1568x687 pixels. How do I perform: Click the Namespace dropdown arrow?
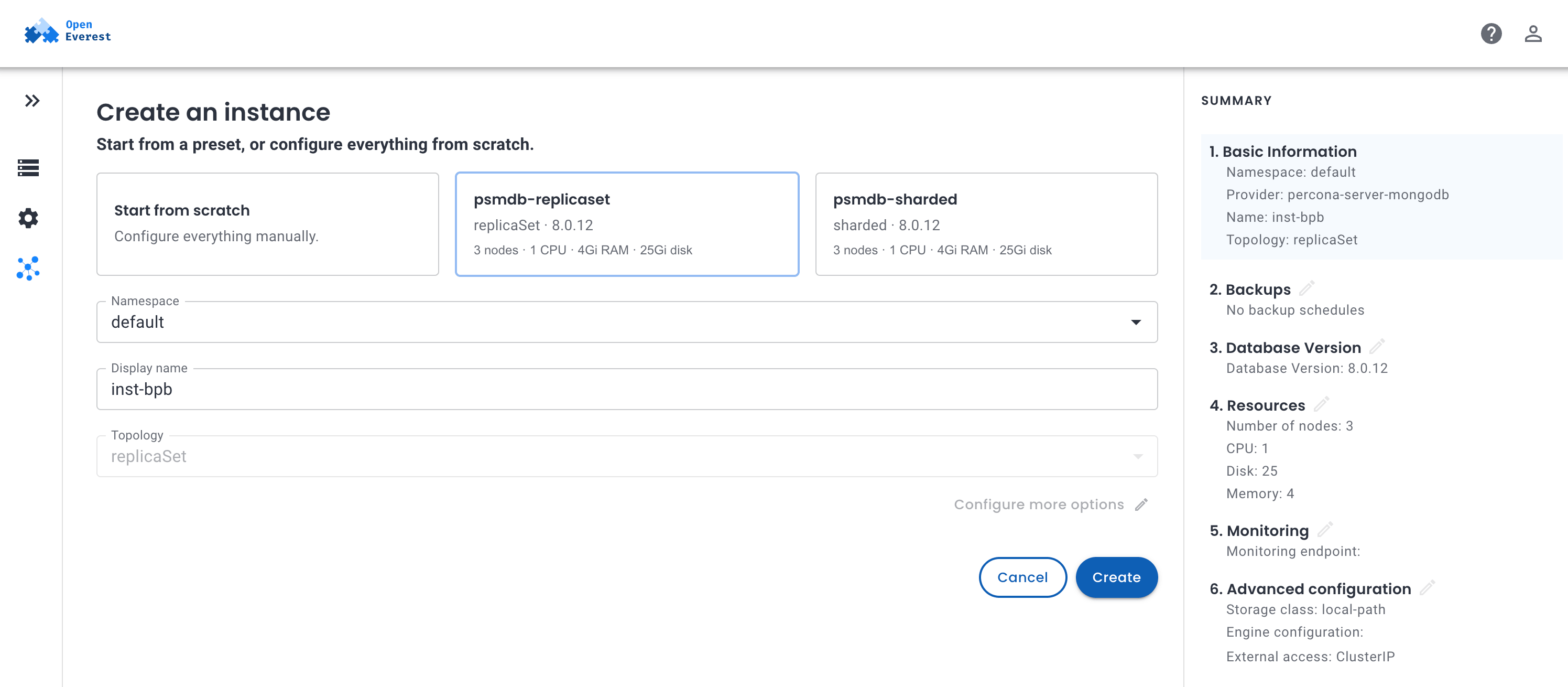(x=1136, y=322)
